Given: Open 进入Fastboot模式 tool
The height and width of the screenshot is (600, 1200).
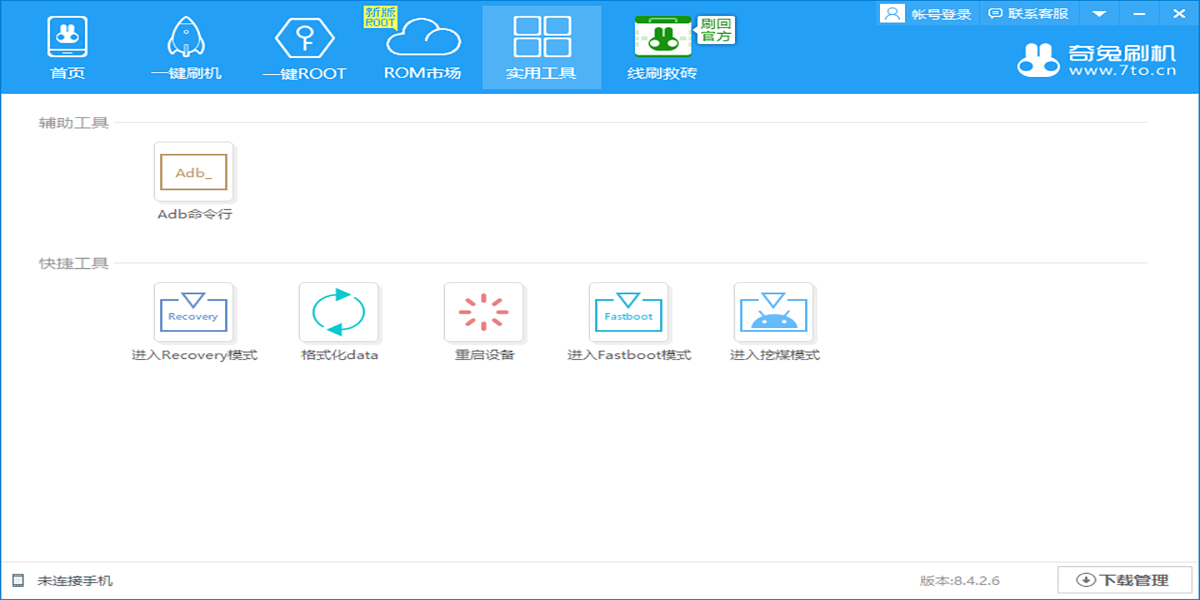Looking at the screenshot, I should (629, 312).
